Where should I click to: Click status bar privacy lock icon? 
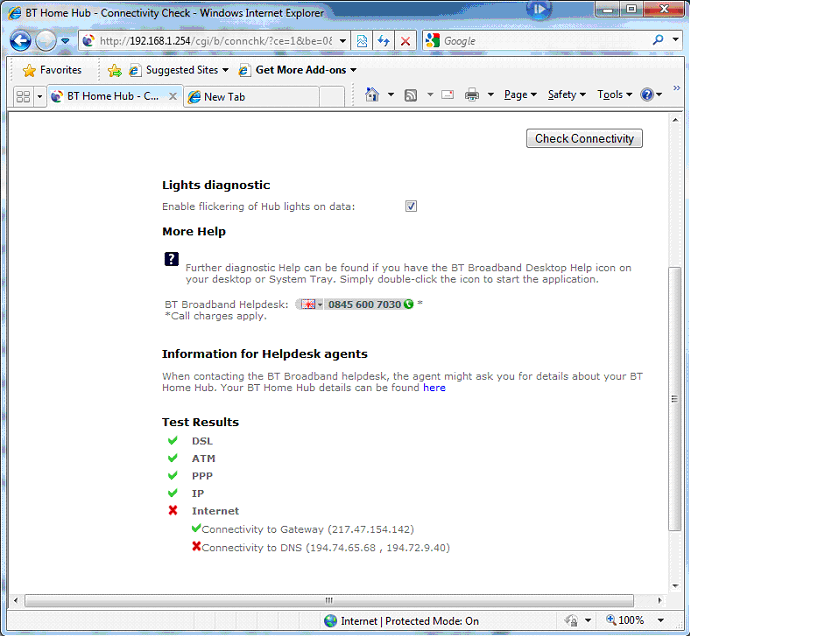click(x=571, y=620)
